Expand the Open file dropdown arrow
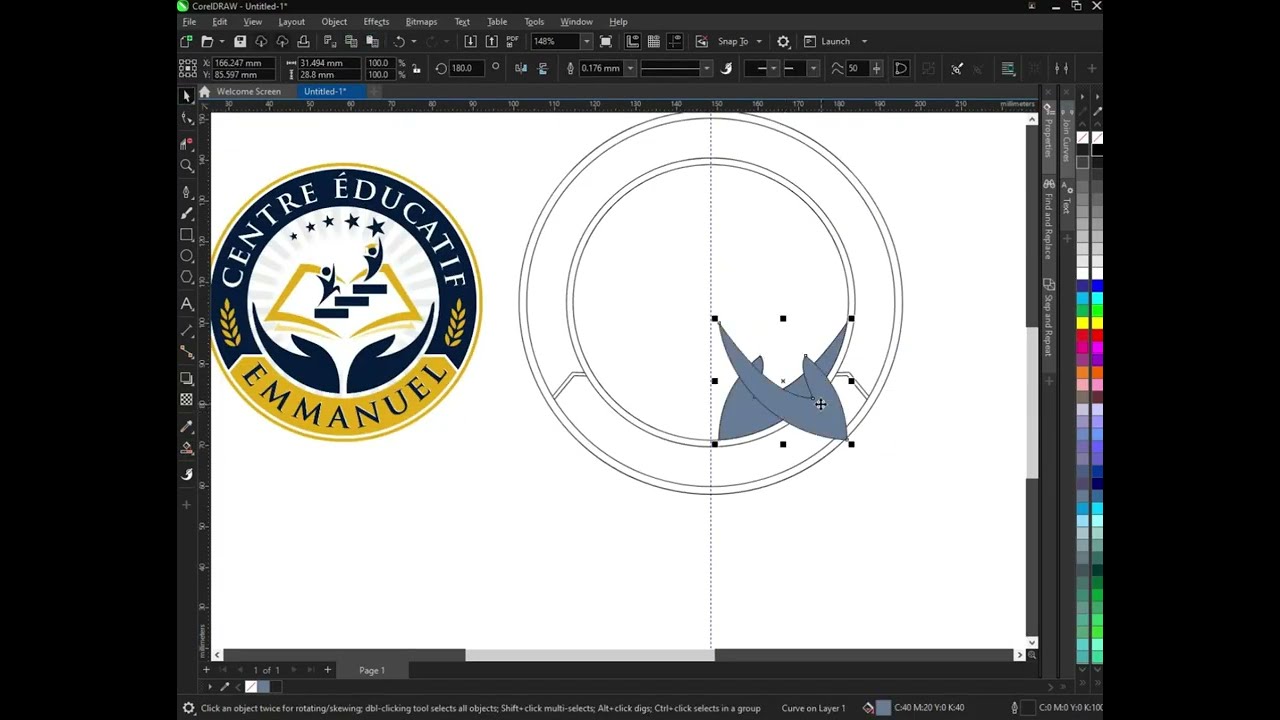 click(221, 41)
